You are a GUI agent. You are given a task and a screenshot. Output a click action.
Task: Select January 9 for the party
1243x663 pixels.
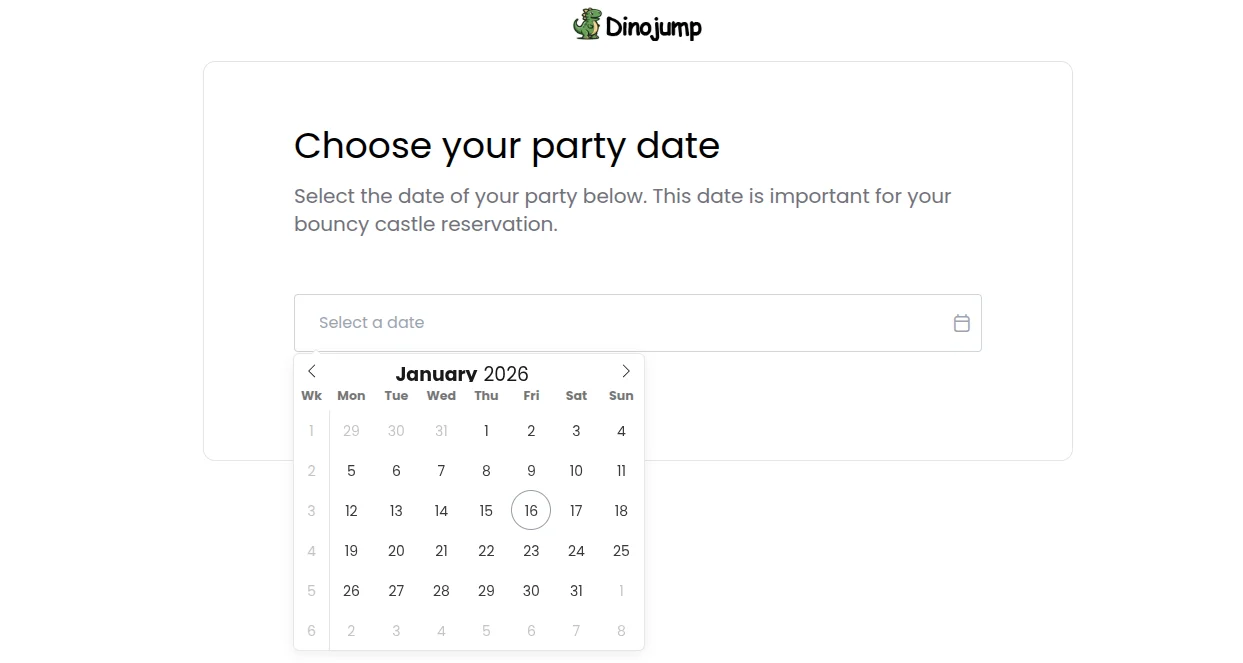coord(531,470)
